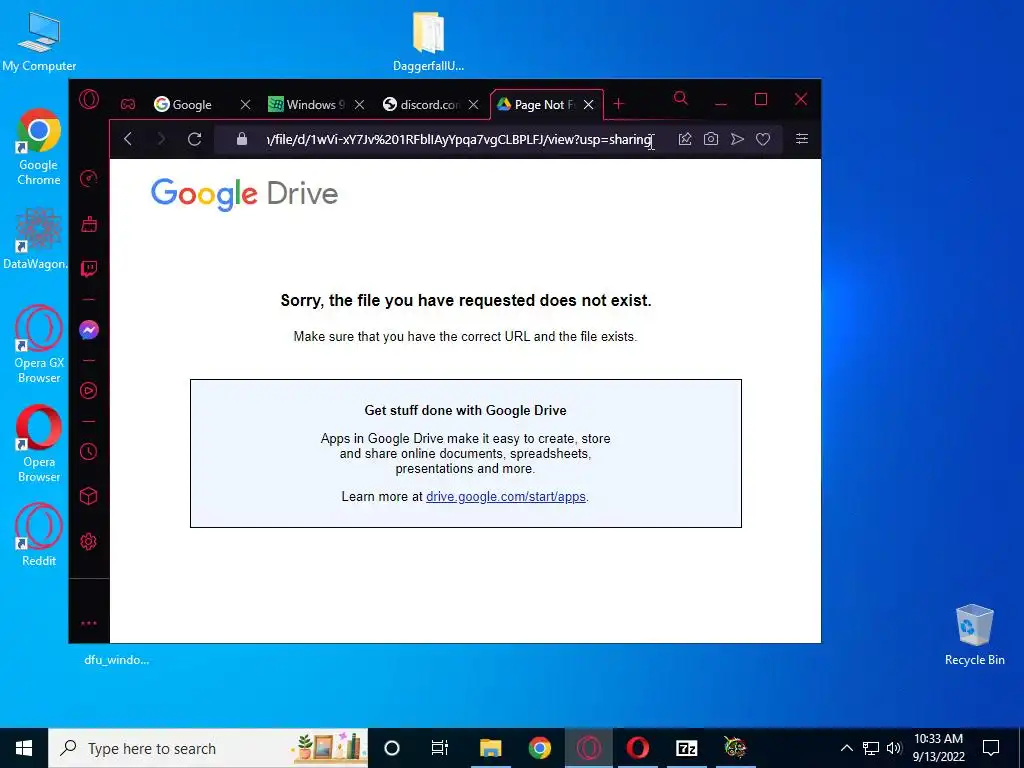1024x768 pixels.
Task: Open Cortana circle on taskbar
Action: 392,748
